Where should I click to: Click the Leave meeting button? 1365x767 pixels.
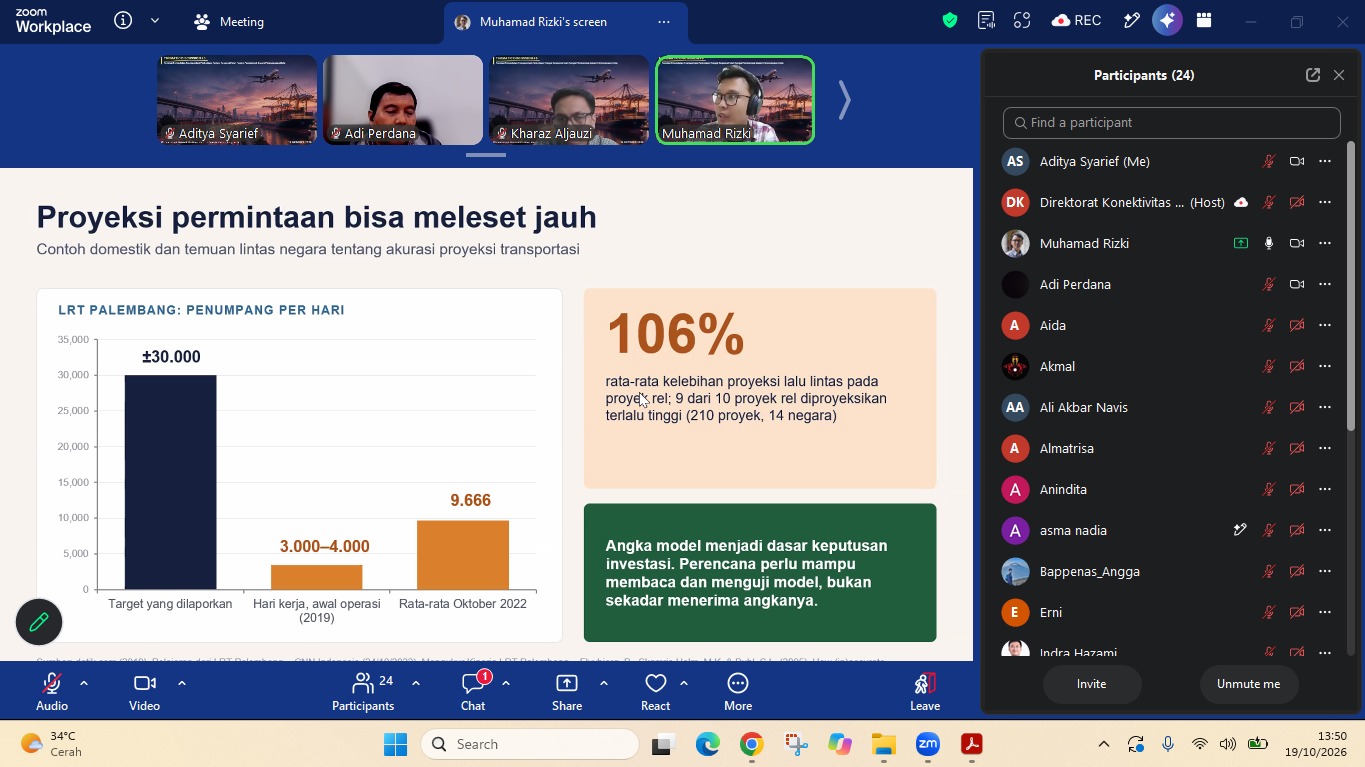pyautogui.click(x=925, y=691)
